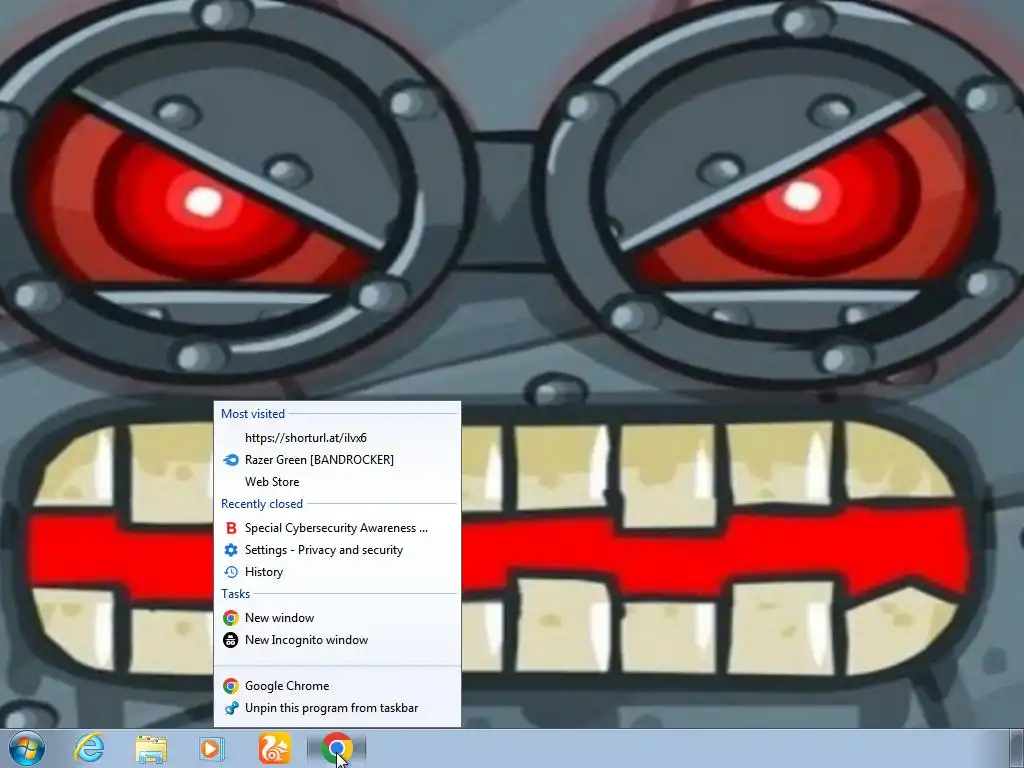Image resolution: width=1024 pixels, height=768 pixels.
Task: Open Windows Media Player from taskbar
Action: [211, 749]
